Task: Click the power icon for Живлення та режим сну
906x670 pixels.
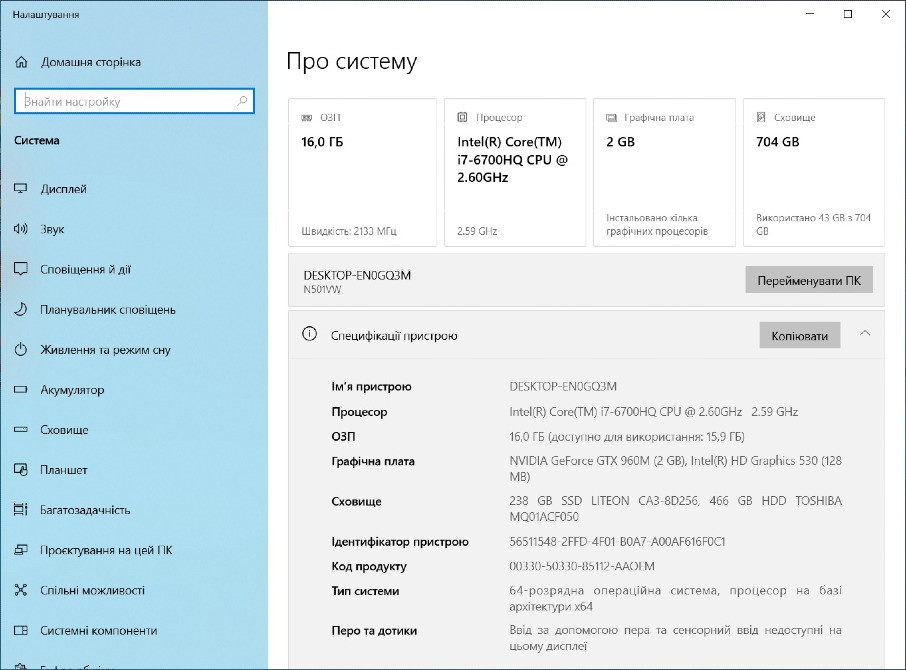Action: coord(21,349)
